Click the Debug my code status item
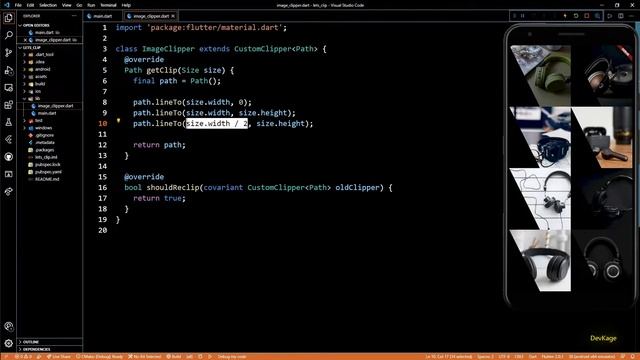This screenshot has width=640, height=360. point(231,357)
